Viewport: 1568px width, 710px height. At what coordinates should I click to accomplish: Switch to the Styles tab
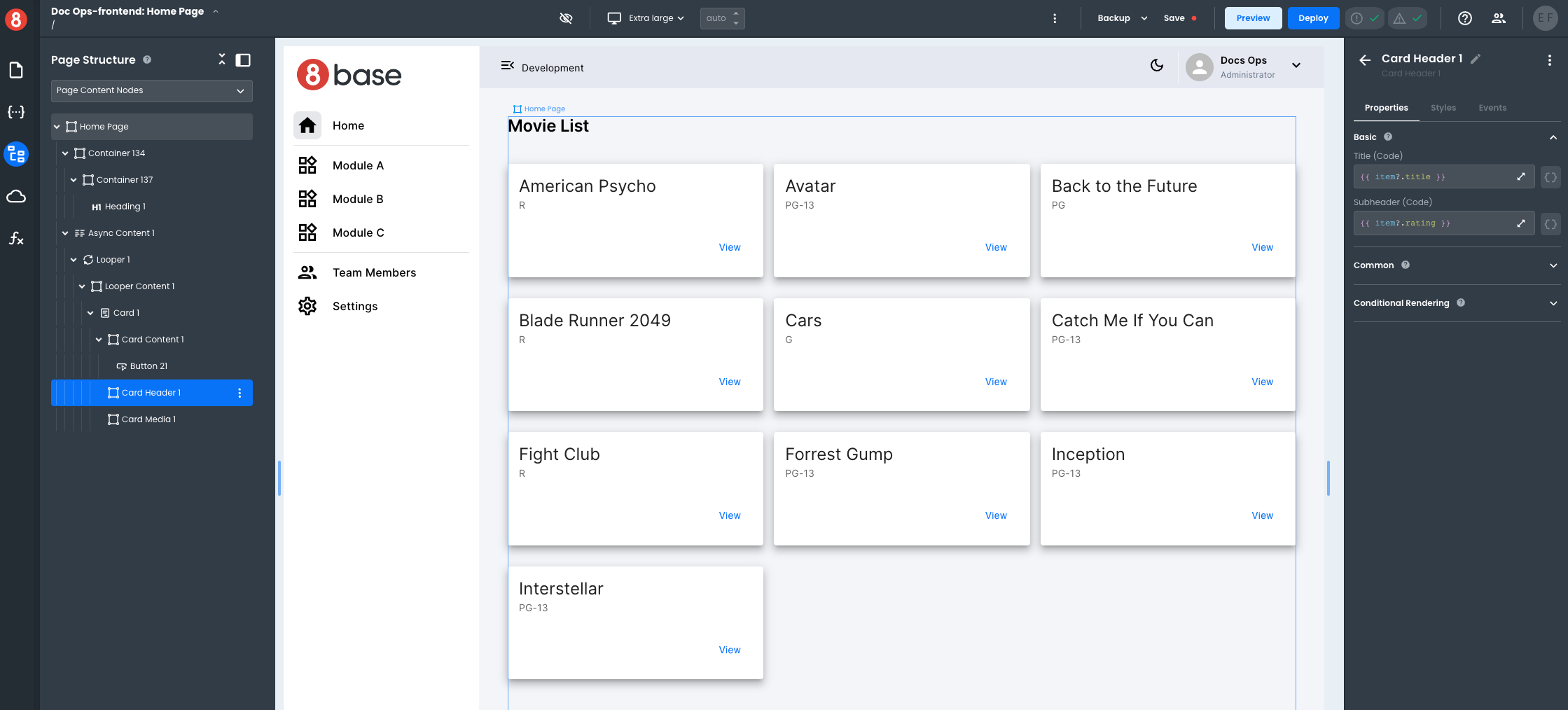[1443, 108]
